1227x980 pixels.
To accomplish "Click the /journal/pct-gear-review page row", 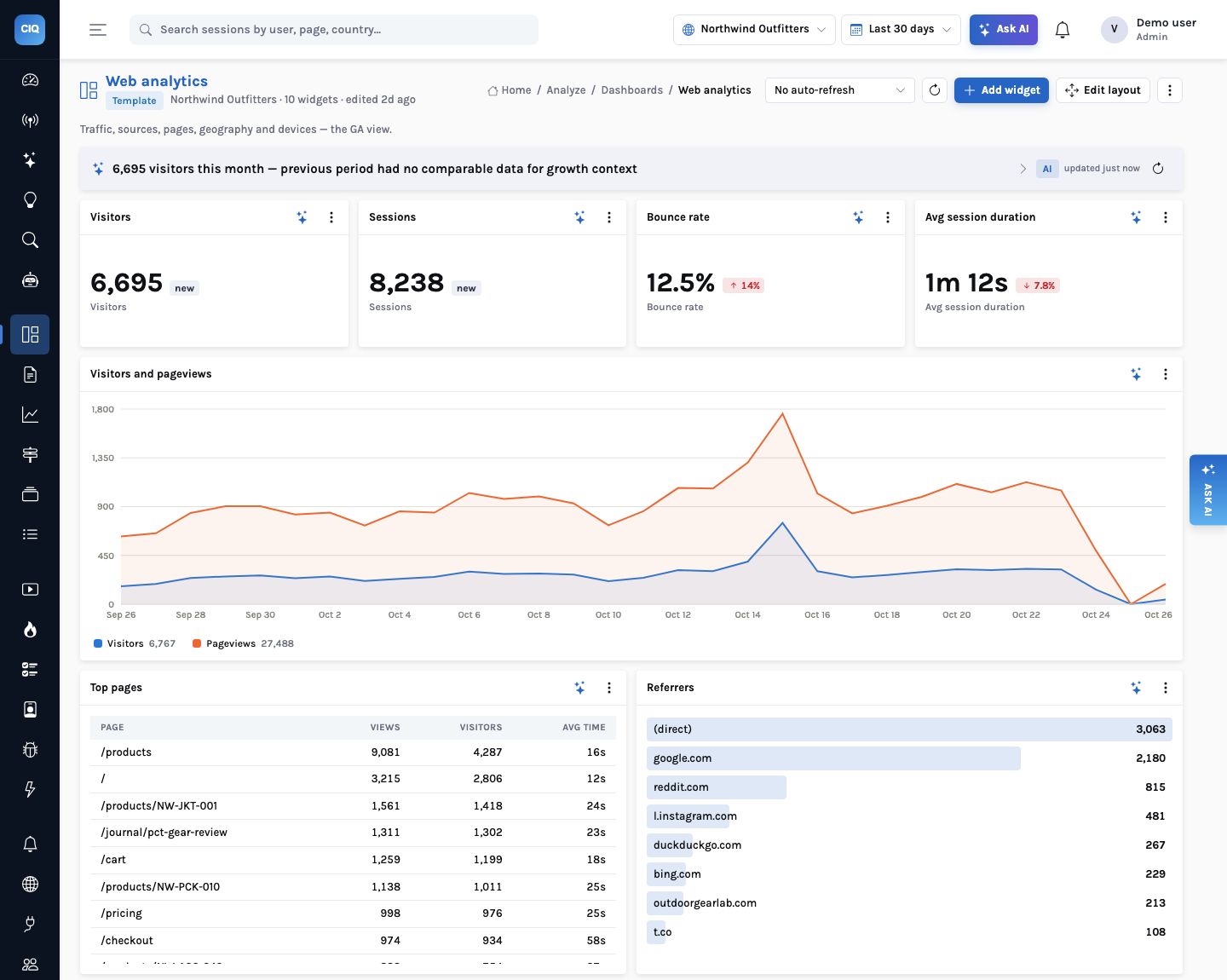I will (353, 833).
